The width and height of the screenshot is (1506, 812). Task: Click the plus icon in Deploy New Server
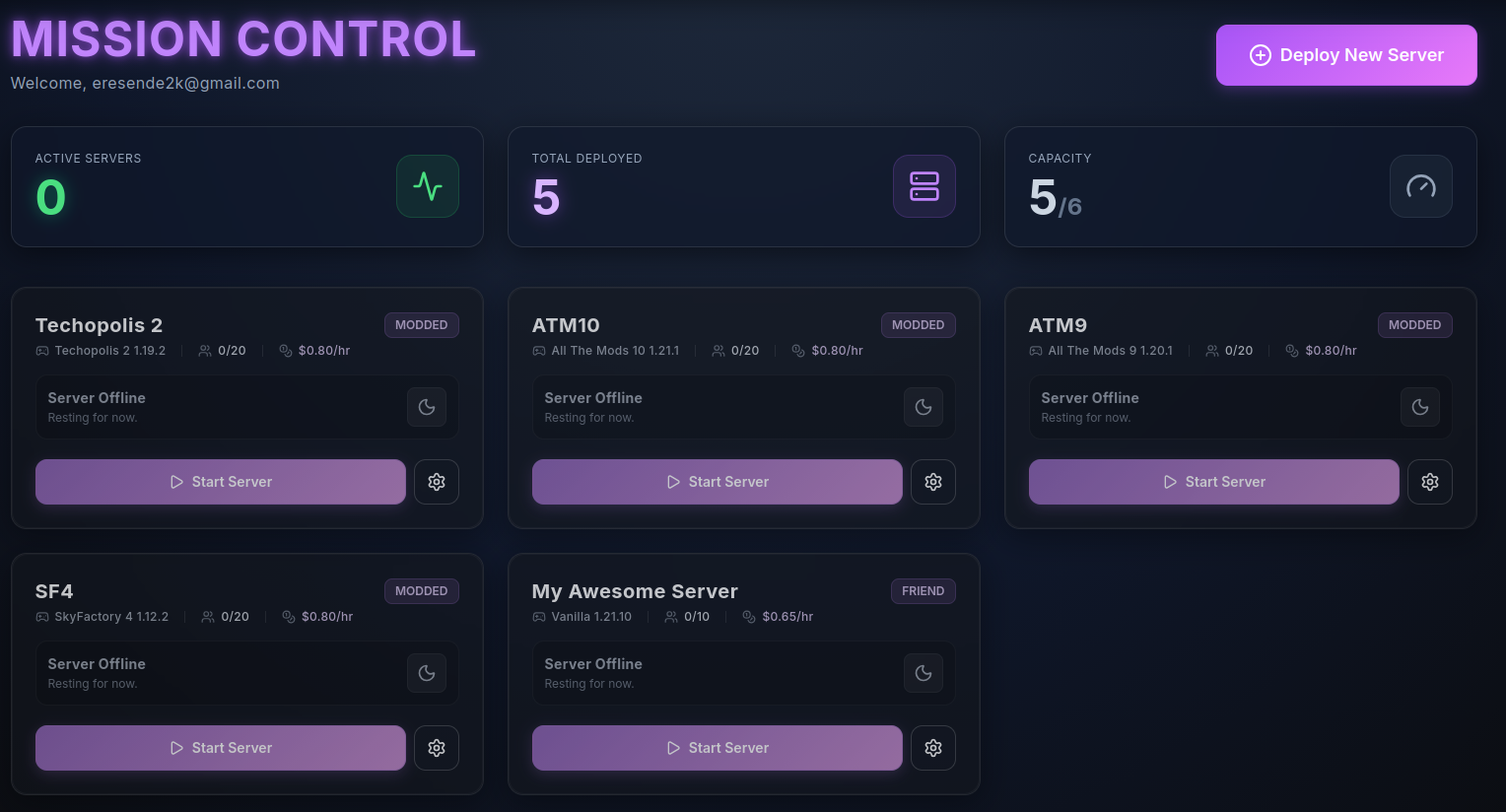[1261, 55]
